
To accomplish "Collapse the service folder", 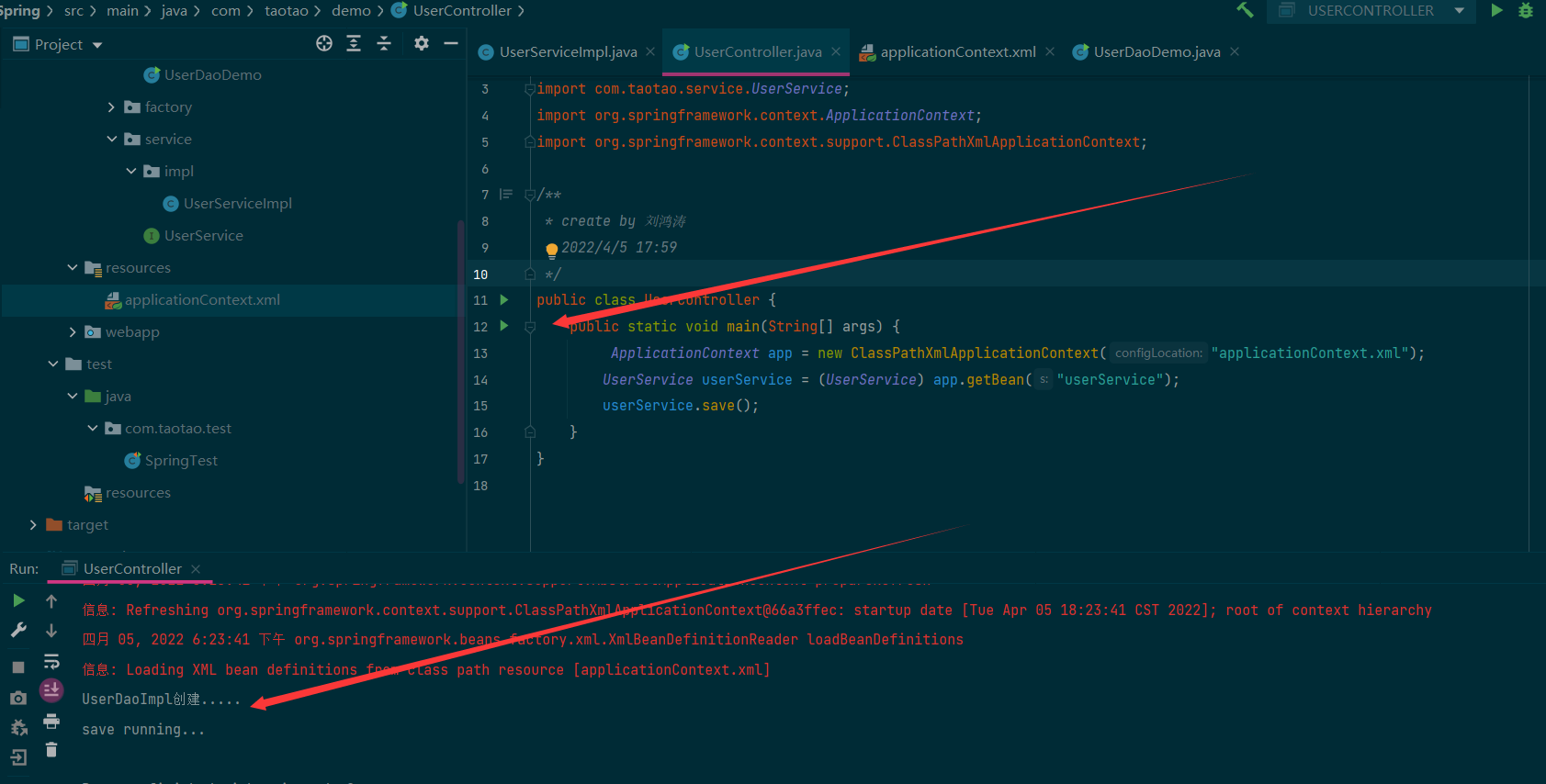I will click(111, 140).
